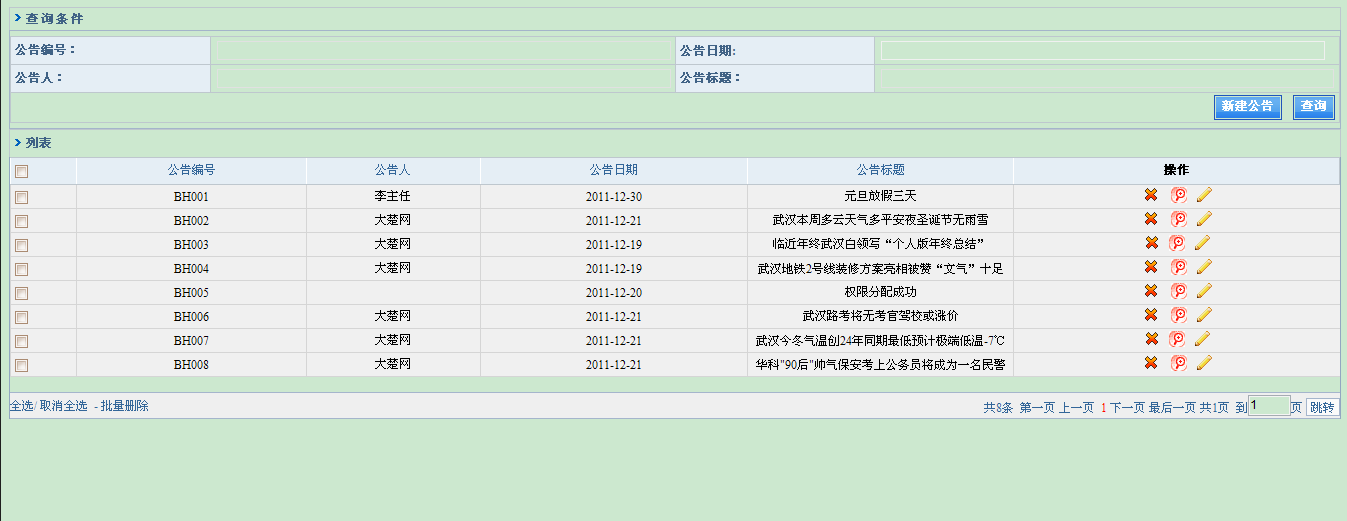Open the view icon for BH006
This screenshot has height=521, width=1347.
1179,315
